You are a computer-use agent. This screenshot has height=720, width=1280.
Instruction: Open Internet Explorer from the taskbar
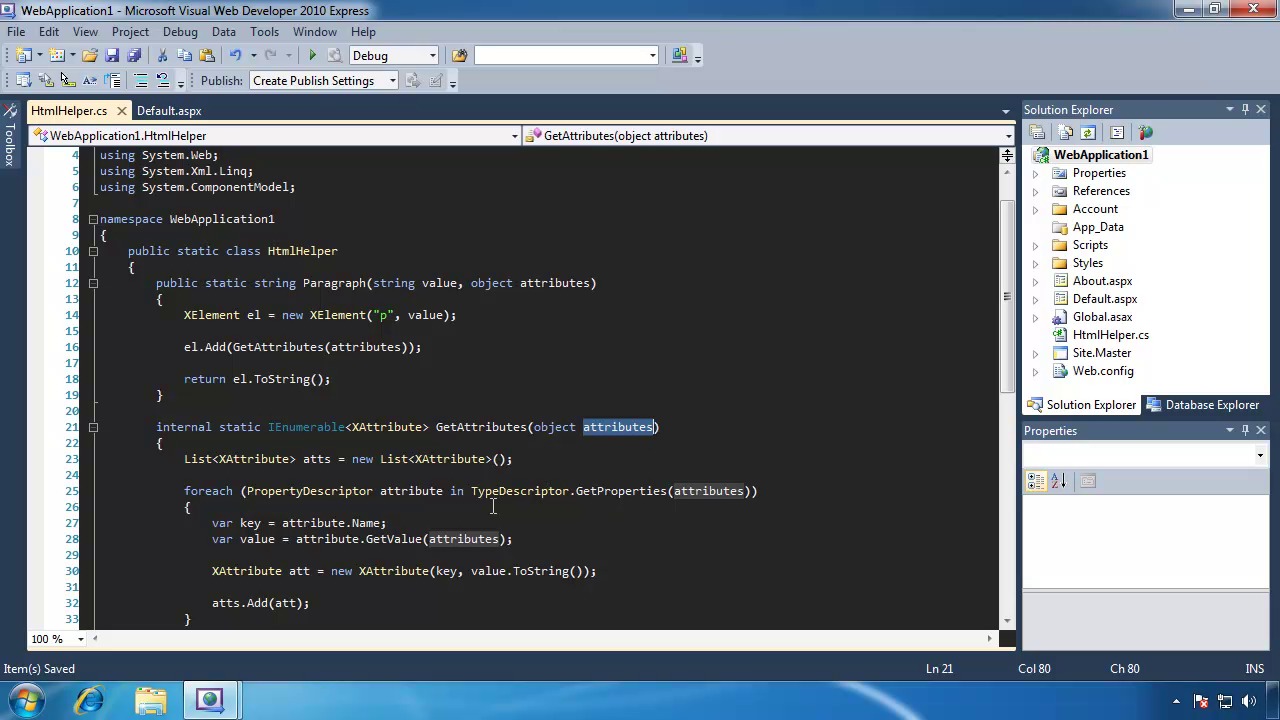coord(89,700)
